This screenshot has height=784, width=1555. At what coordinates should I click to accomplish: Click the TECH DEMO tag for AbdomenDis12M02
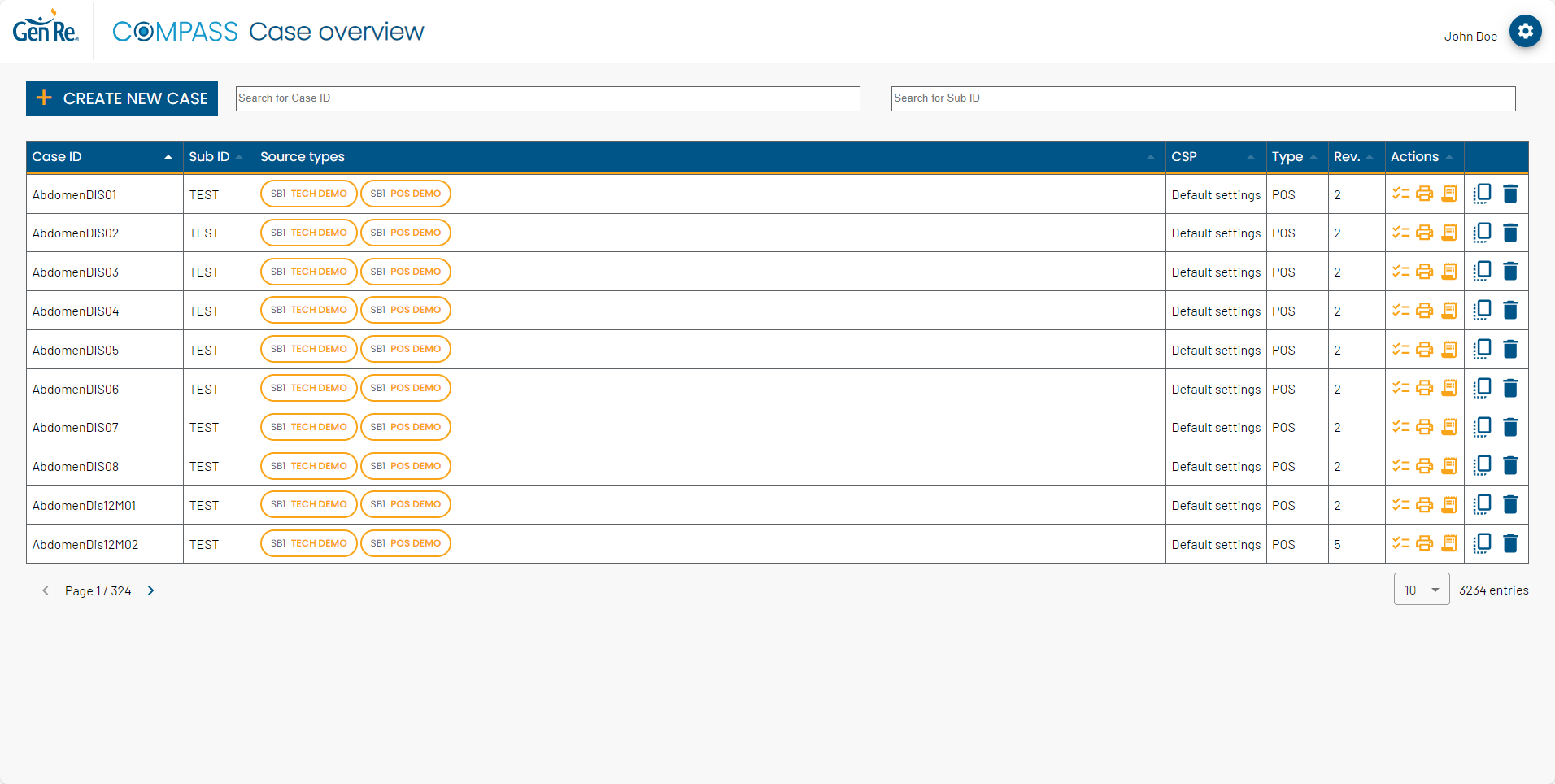[x=309, y=543]
